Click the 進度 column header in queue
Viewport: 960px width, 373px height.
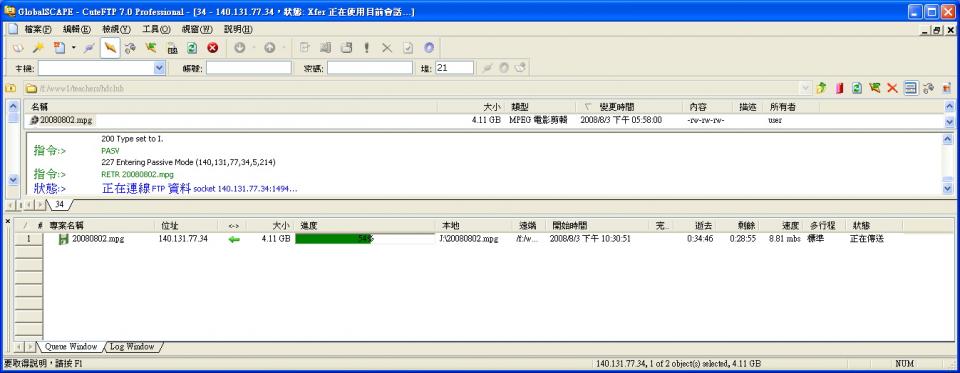366,226
